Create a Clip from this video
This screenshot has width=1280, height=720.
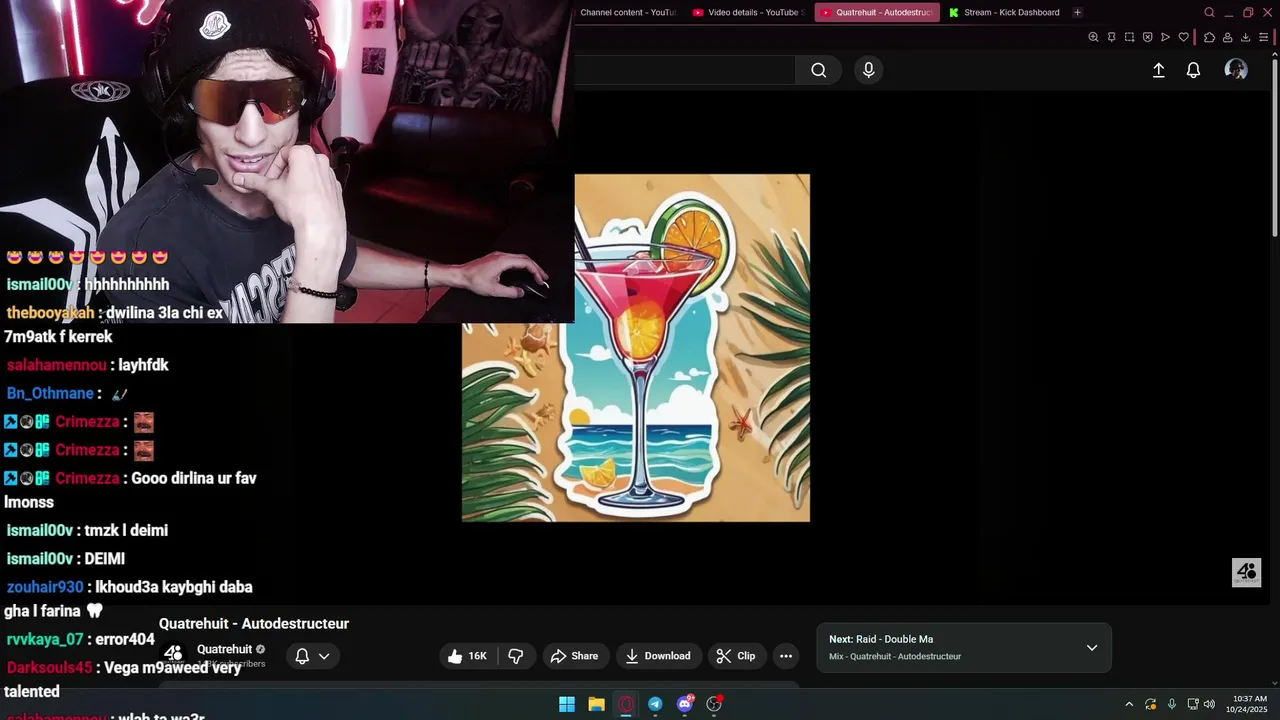point(736,656)
